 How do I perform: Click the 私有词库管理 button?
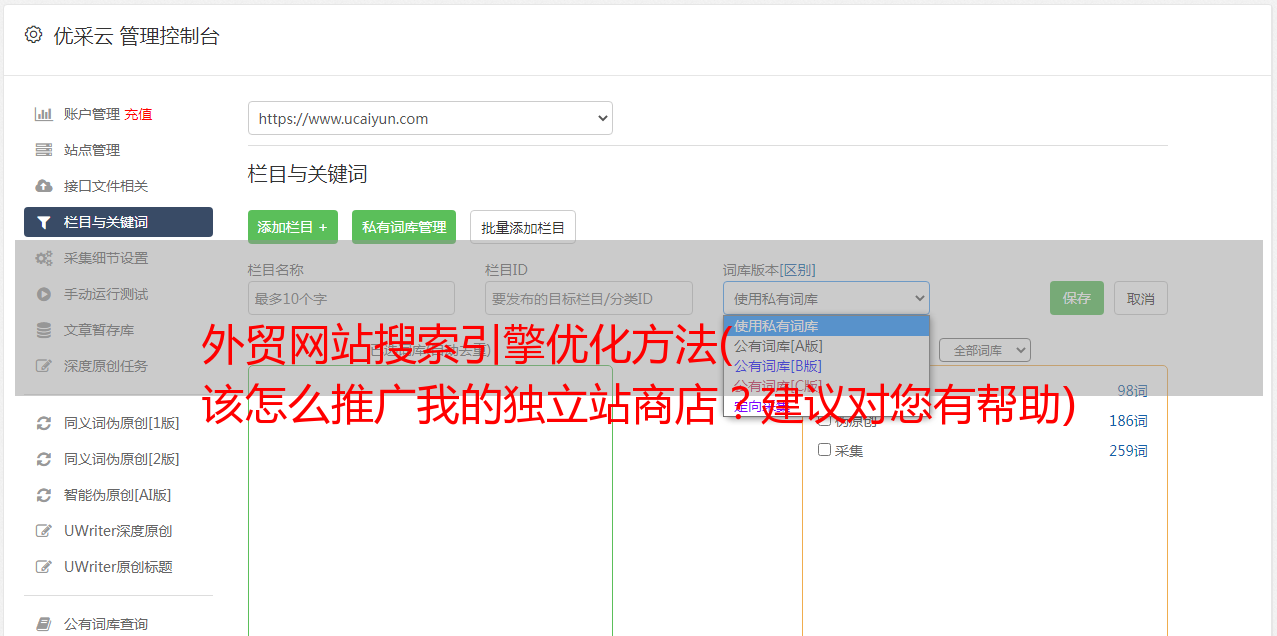point(404,227)
